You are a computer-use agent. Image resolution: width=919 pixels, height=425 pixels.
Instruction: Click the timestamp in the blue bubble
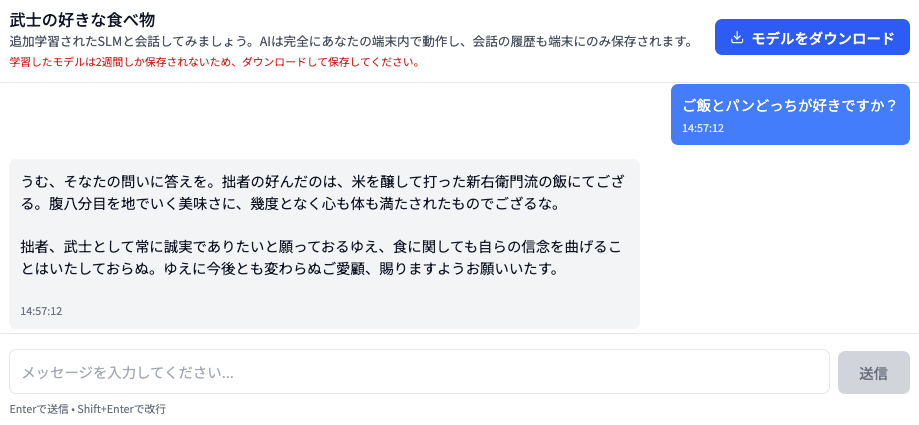pyautogui.click(x=703, y=128)
